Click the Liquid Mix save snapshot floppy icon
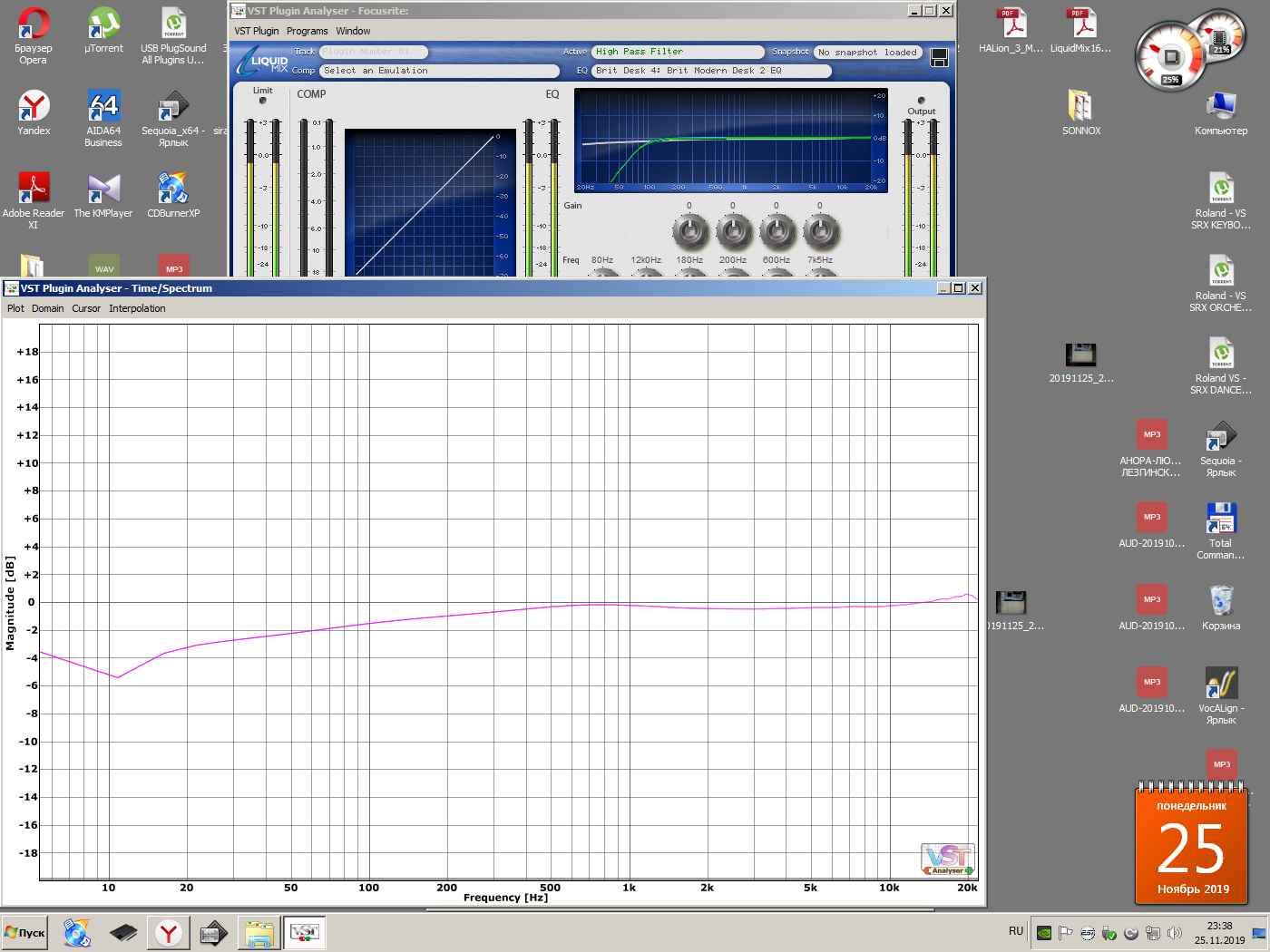1270x952 pixels. (x=939, y=58)
